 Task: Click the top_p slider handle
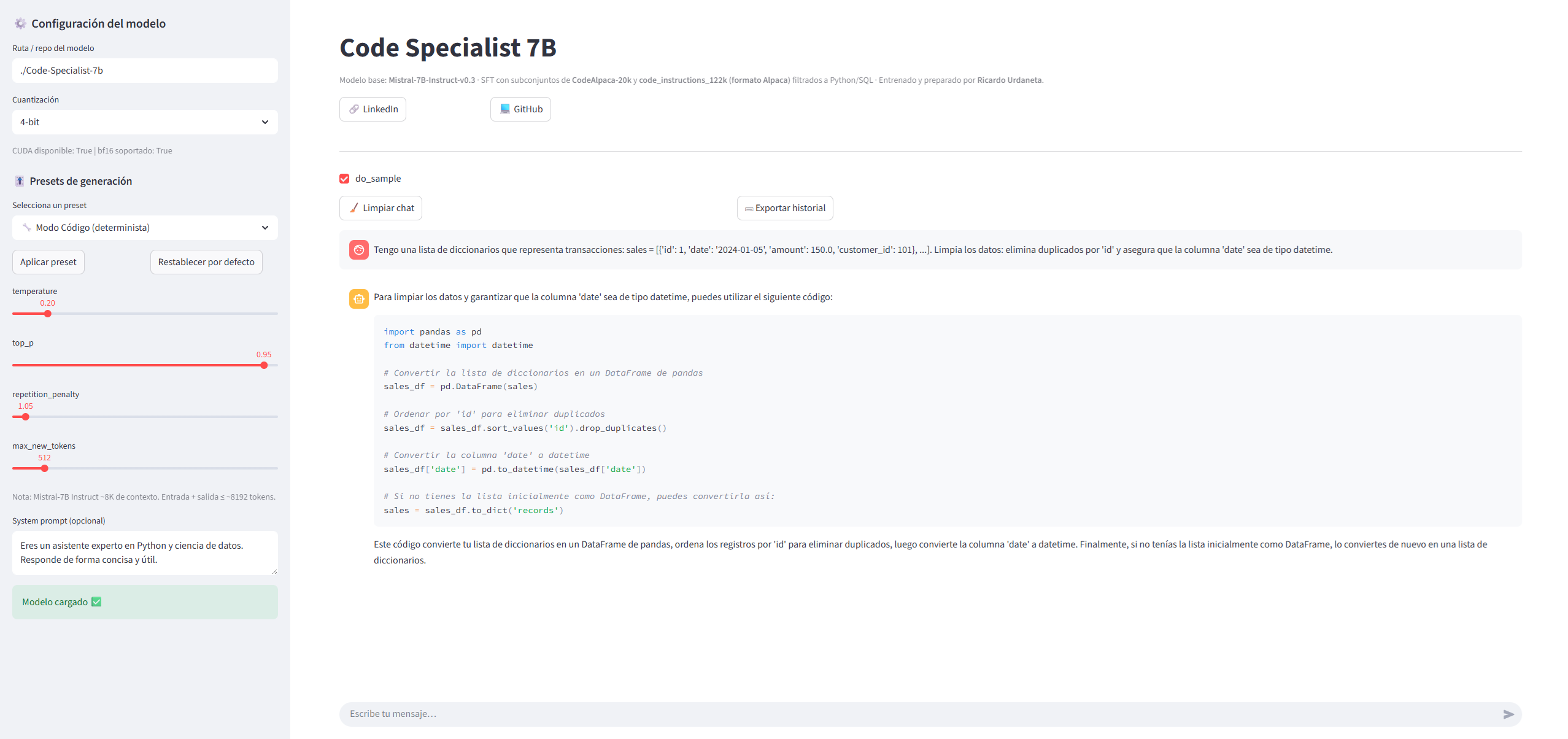pos(264,365)
